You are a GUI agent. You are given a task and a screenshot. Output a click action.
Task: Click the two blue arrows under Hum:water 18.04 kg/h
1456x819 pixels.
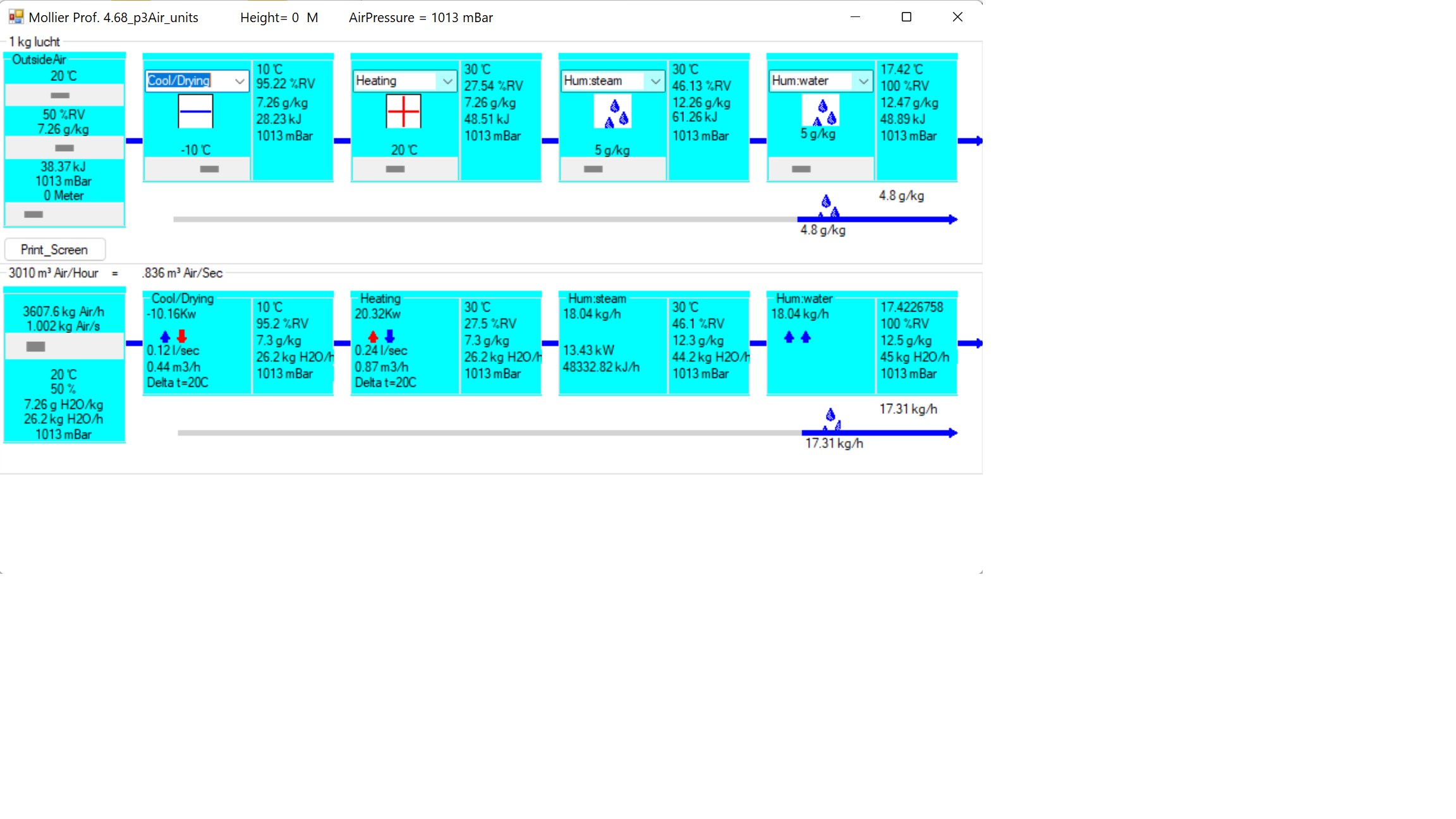click(797, 337)
